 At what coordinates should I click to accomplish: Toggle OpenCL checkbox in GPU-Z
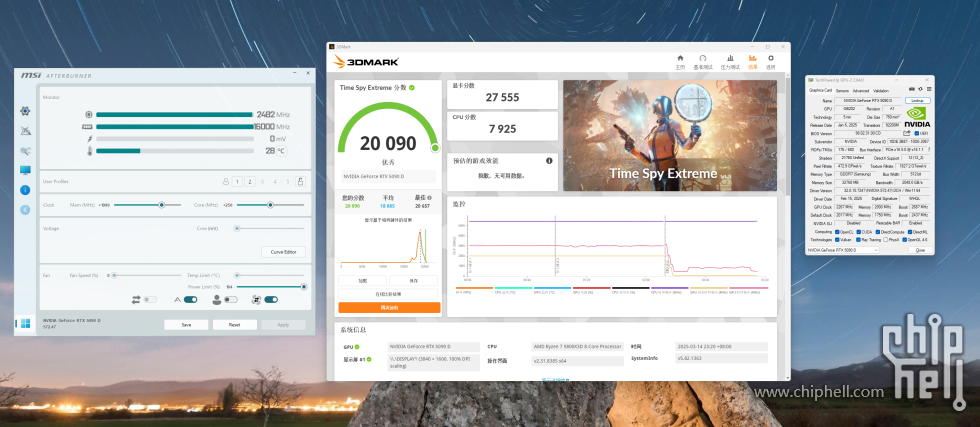click(837, 232)
